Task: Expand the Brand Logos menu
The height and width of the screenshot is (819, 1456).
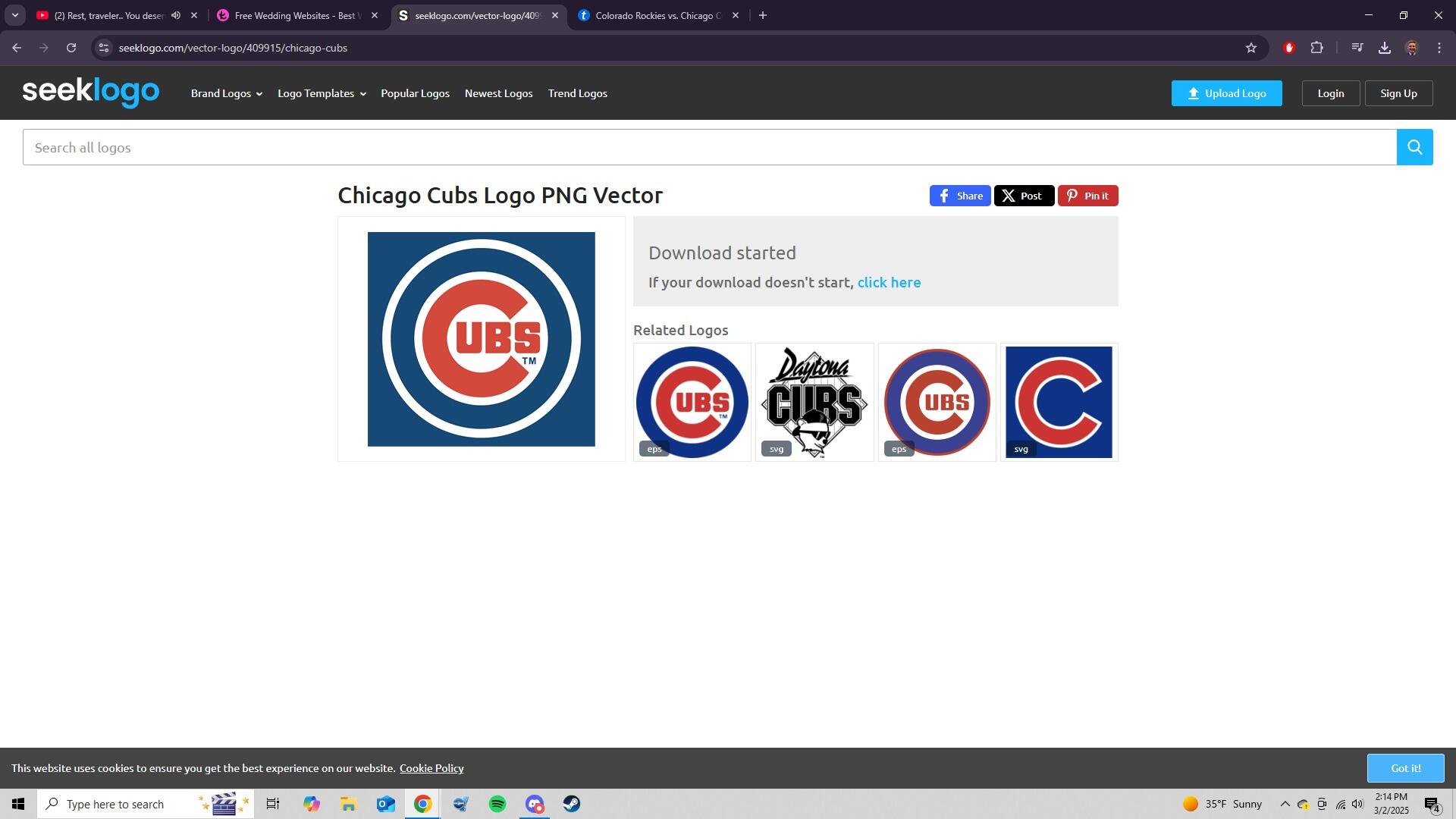Action: point(227,93)
